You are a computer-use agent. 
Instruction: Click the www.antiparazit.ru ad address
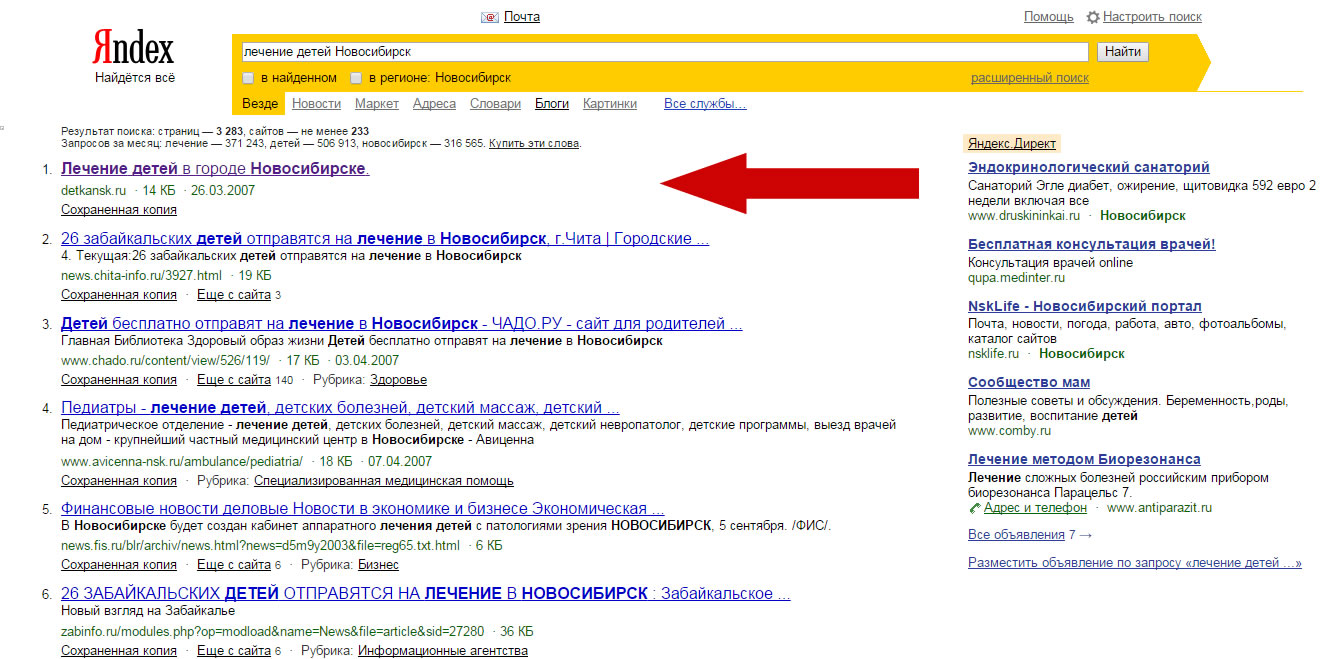pos(1160,508)
